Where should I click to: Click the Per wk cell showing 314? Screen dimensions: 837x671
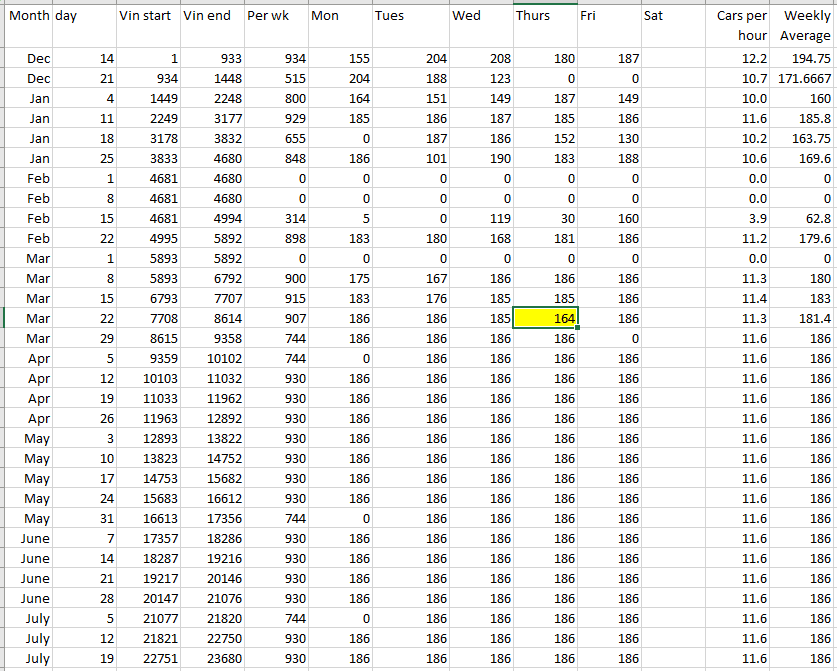click(275, 219)
